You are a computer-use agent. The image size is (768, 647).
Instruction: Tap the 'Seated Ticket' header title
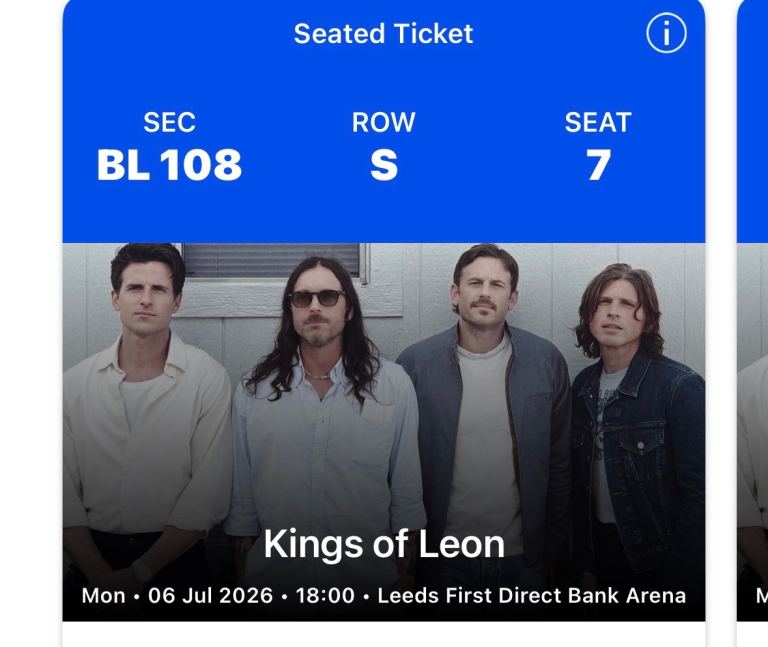point(383,34)
